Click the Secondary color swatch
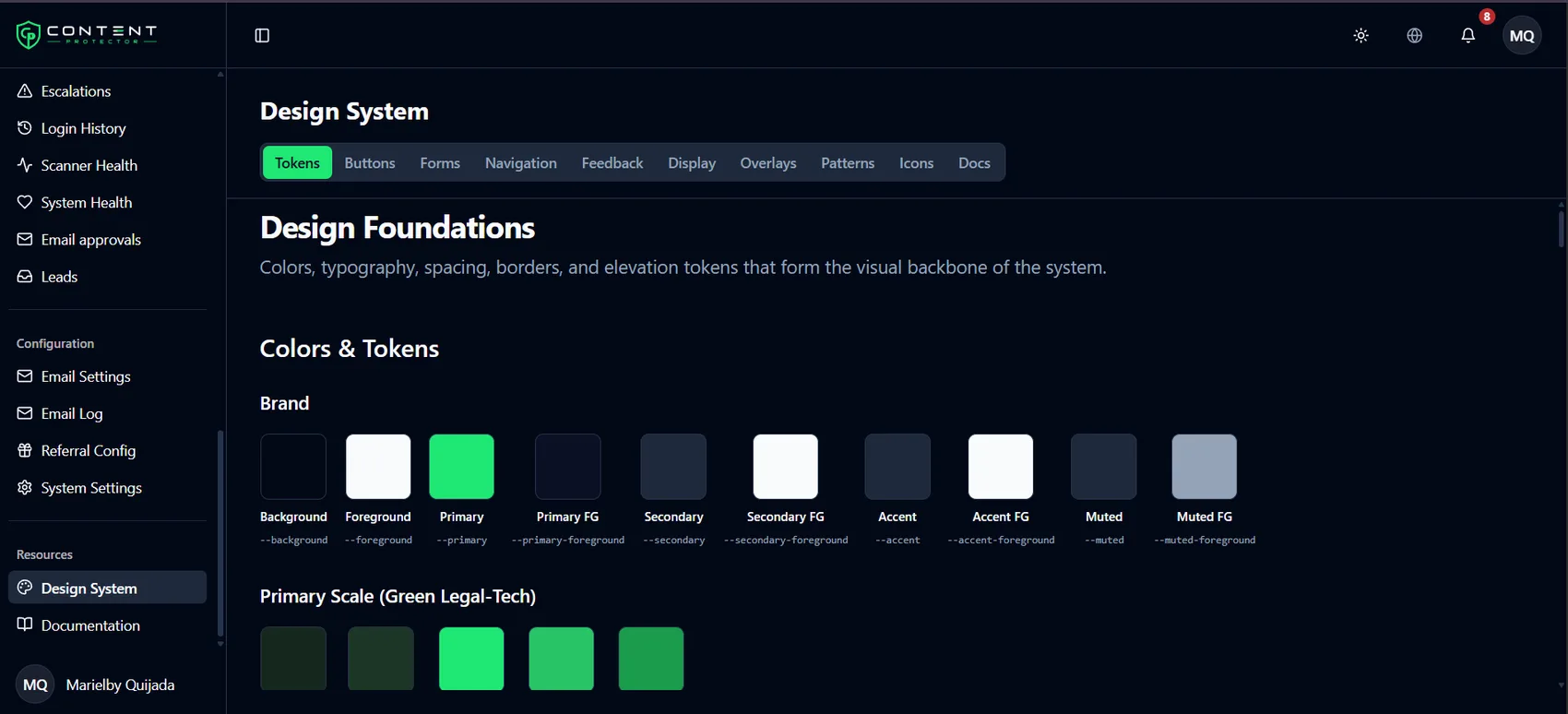 click(673, 467)
